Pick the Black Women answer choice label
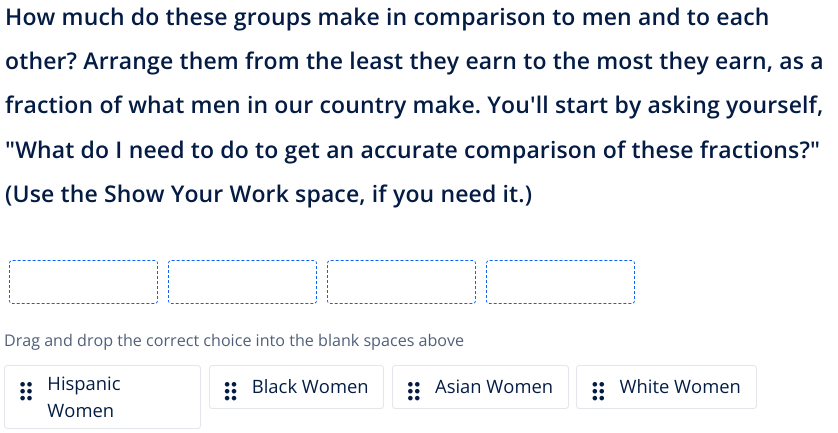 pos(309,387)
